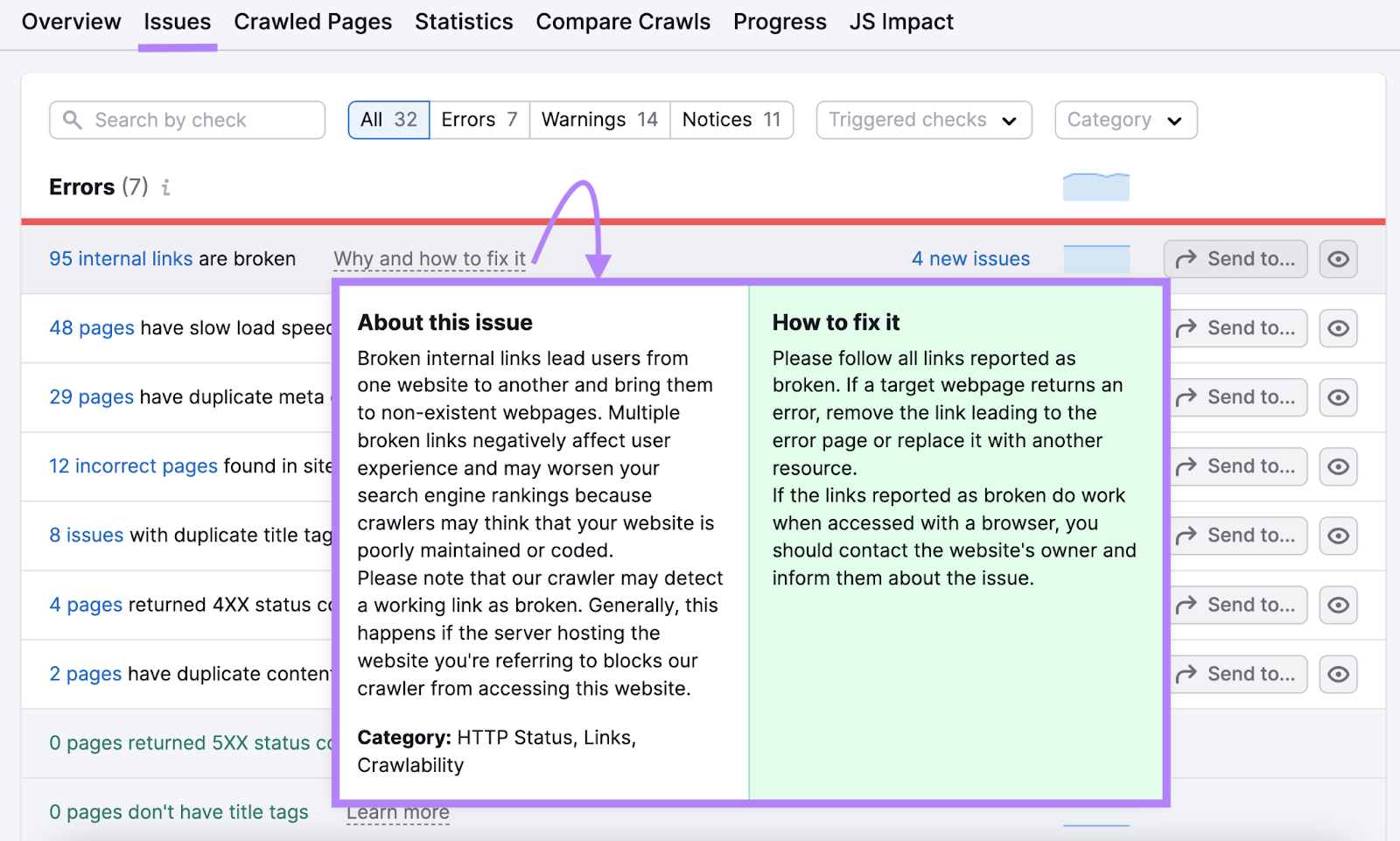The image size is (1400, 841).
Task: Click the search magnifier icon
Action: pyautogui.click(x=73, y=120)
